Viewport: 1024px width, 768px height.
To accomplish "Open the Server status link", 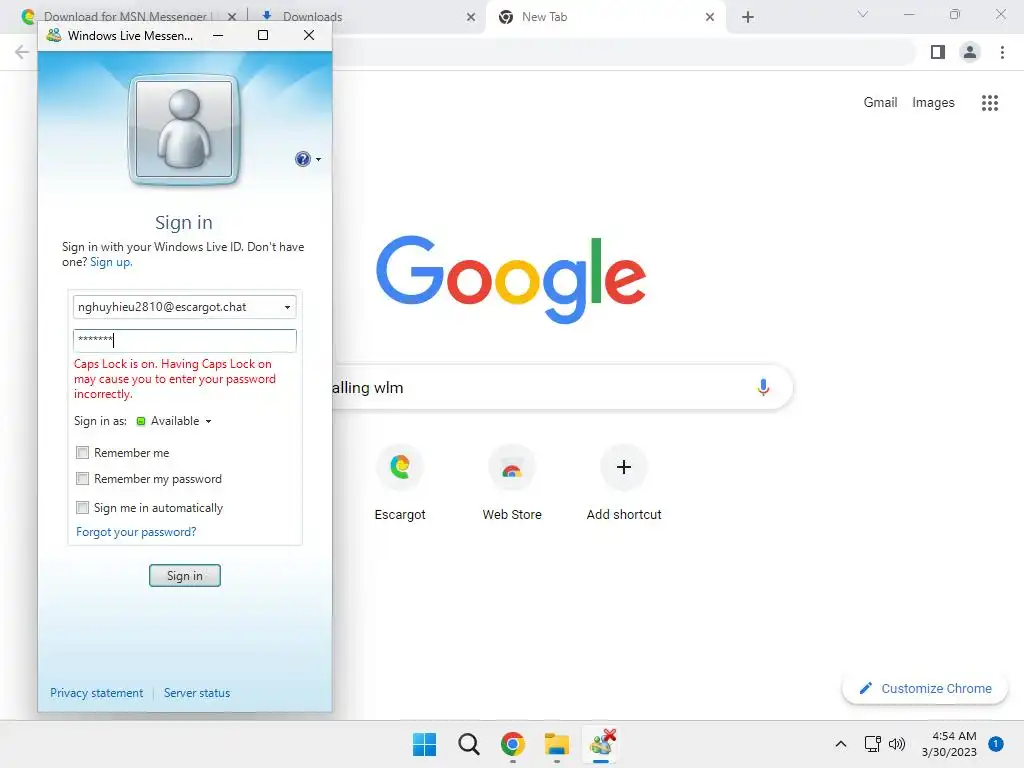I will [197, 693].
